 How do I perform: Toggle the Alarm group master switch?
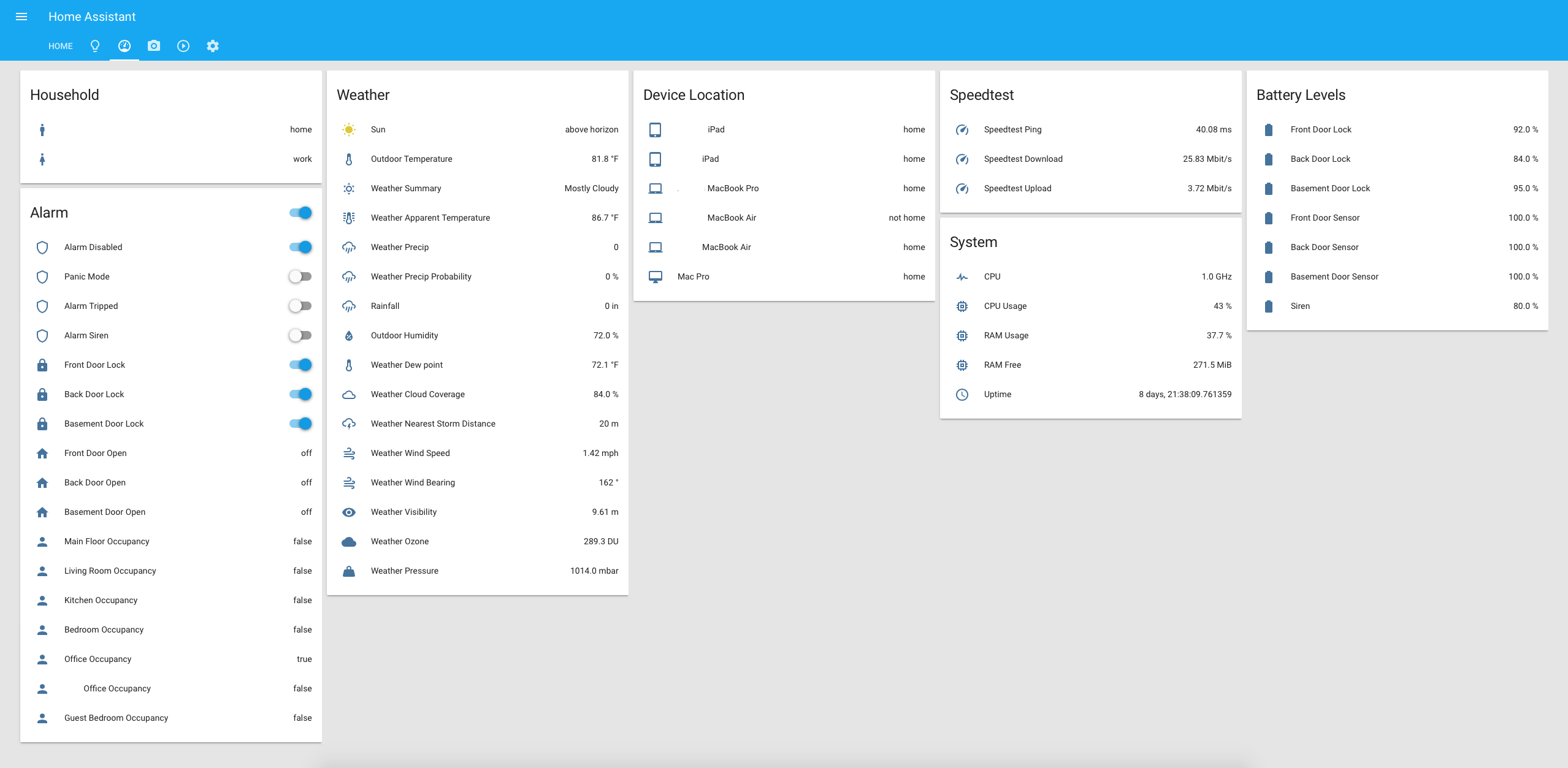(300, 213)
